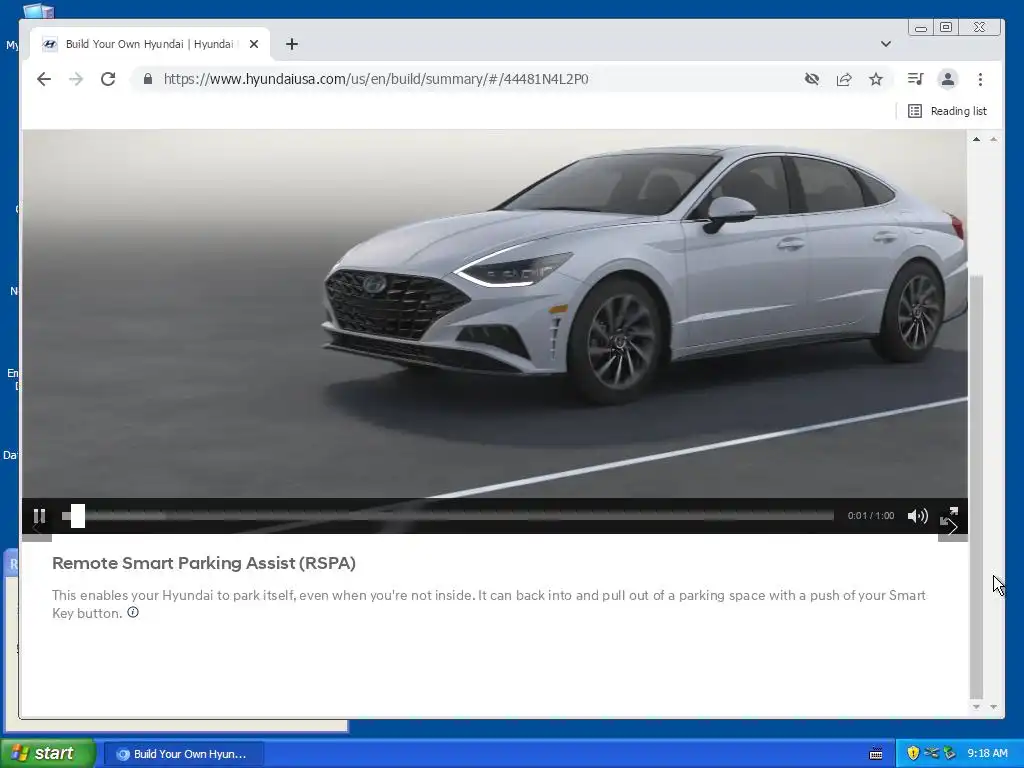Click the Remote Smart Parking Assist heading
The width and height of the screenshot is (1024, 768).
pyautogui.click(x=204, y=563)
